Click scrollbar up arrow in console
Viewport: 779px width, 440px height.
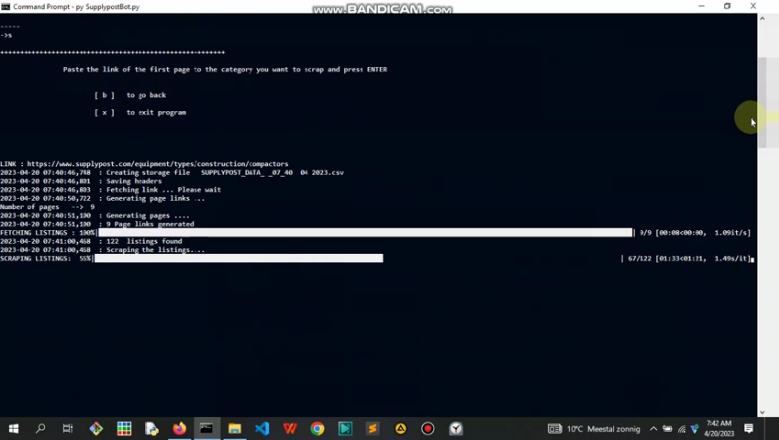tap(762, 18)
